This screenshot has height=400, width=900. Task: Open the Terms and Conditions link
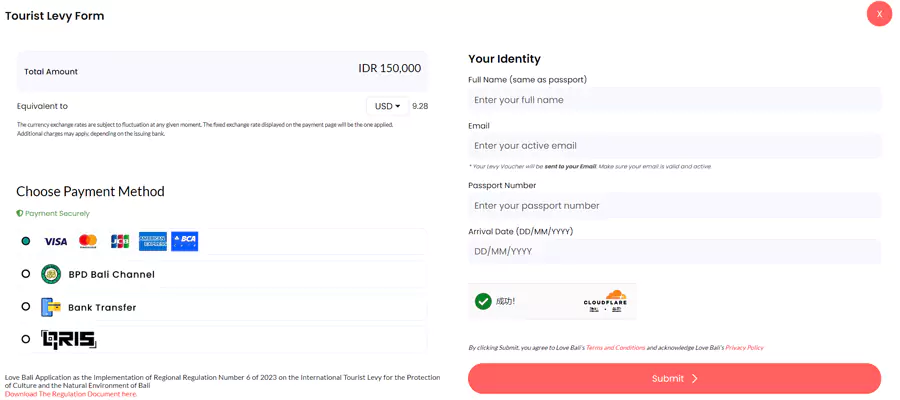[615, 348]
